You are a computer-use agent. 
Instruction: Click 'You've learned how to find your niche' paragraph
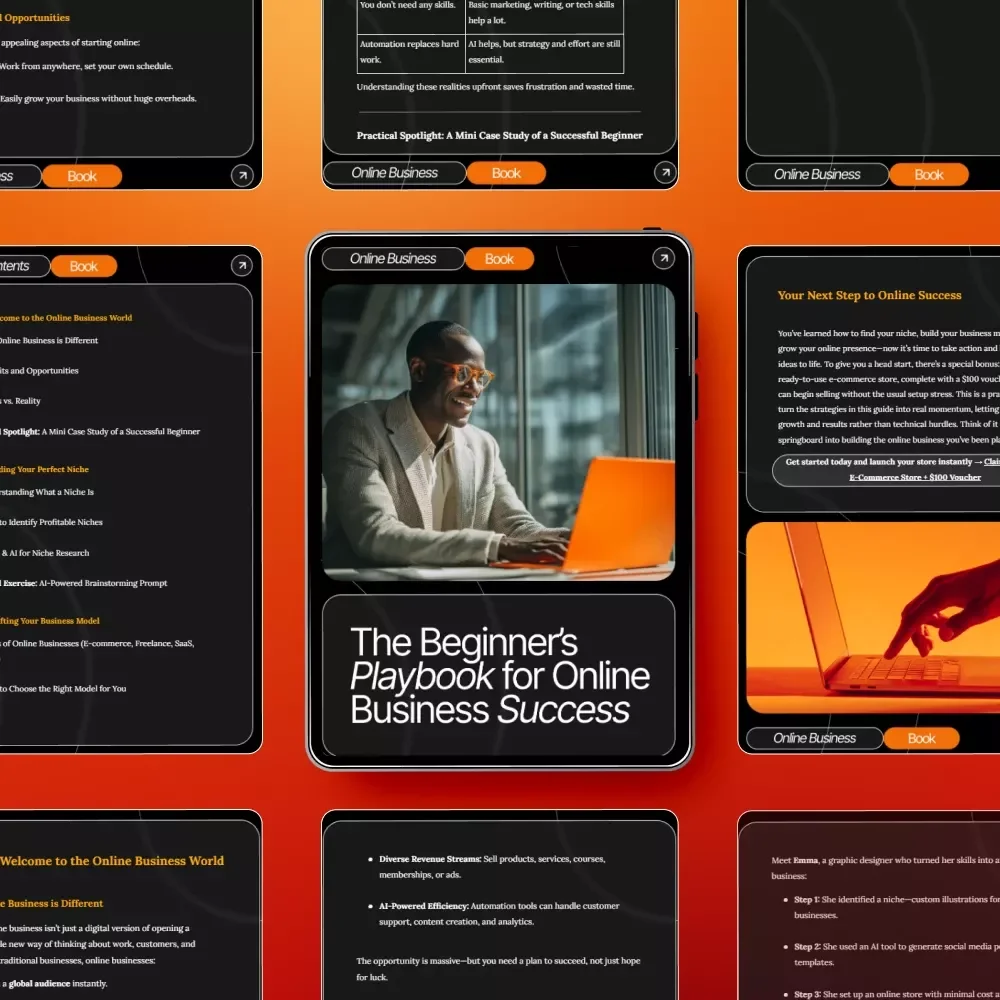(888, 386)
